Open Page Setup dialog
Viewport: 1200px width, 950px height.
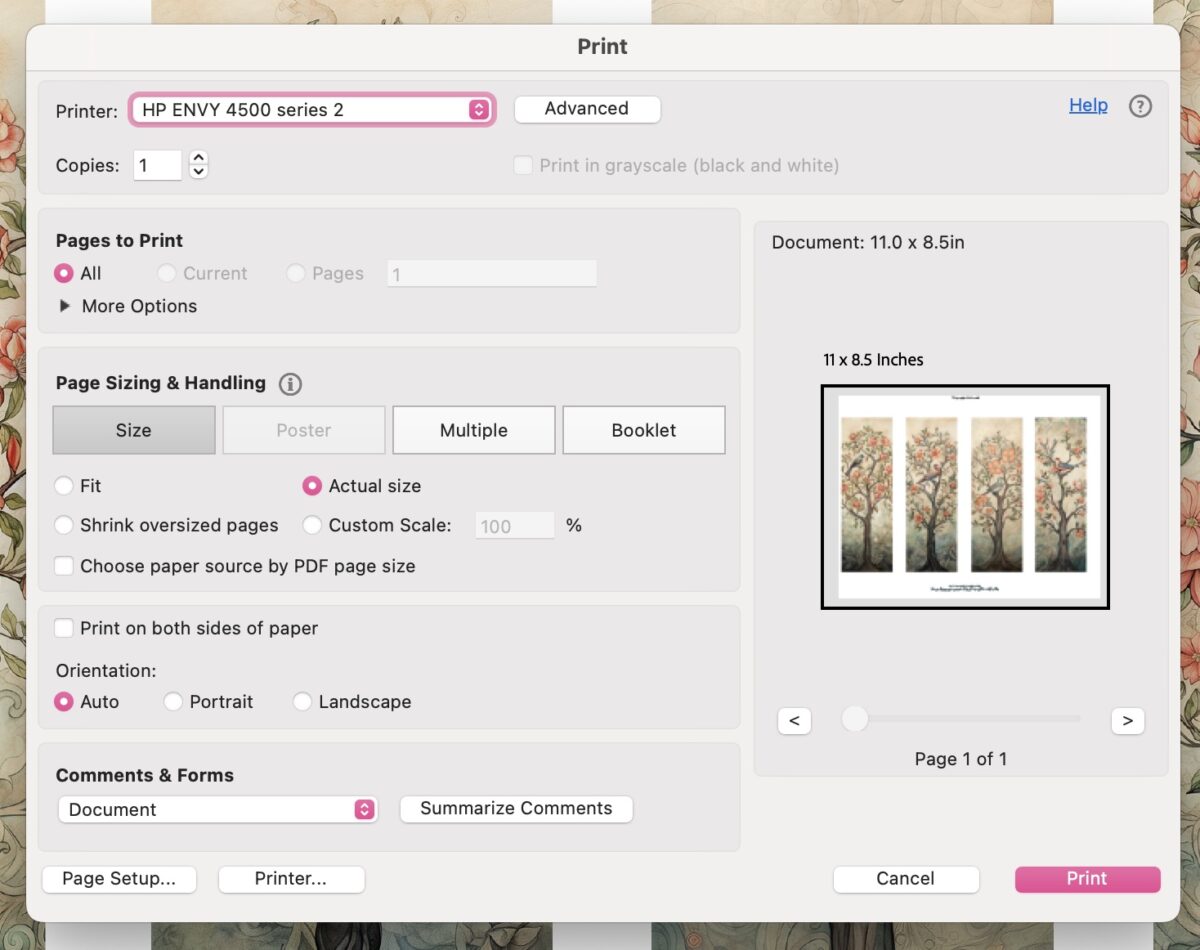[x=119, y=879]
